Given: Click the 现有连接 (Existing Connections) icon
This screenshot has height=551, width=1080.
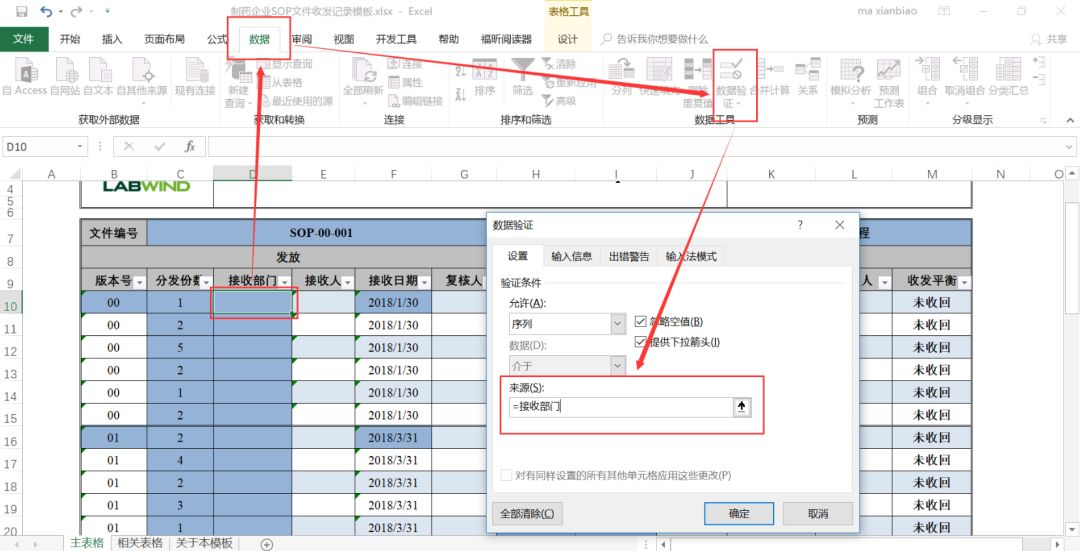Looking at the screenshot, I should point(195,73).
